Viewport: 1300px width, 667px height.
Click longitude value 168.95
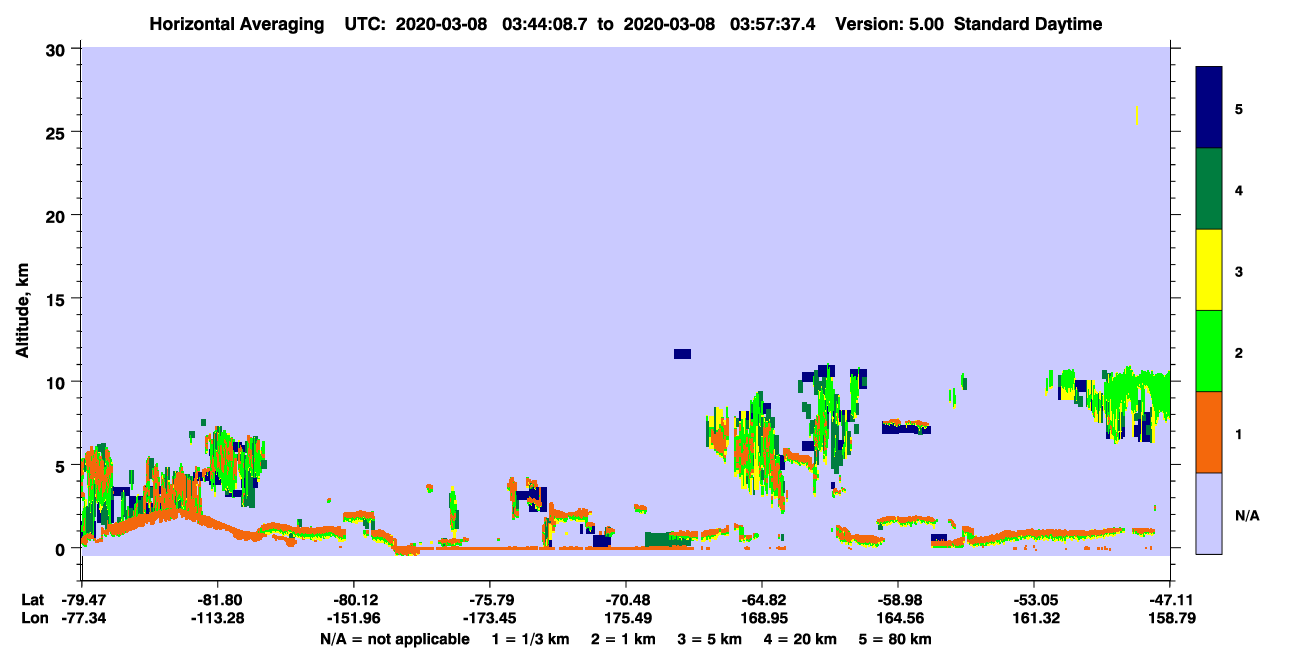click(x=762, y=618)
